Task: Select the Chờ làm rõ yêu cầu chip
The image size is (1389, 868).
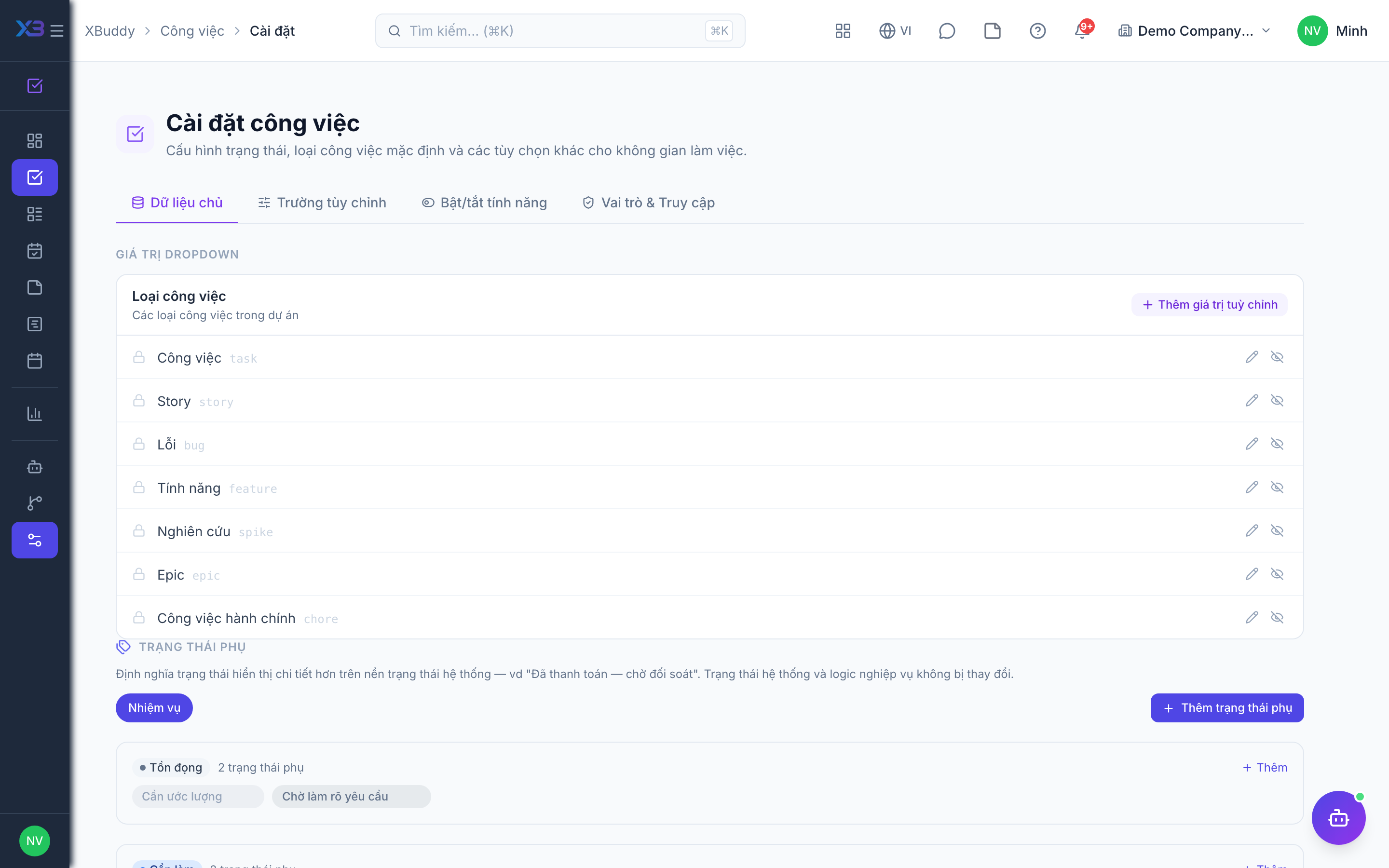Action: tap(351, 796)
